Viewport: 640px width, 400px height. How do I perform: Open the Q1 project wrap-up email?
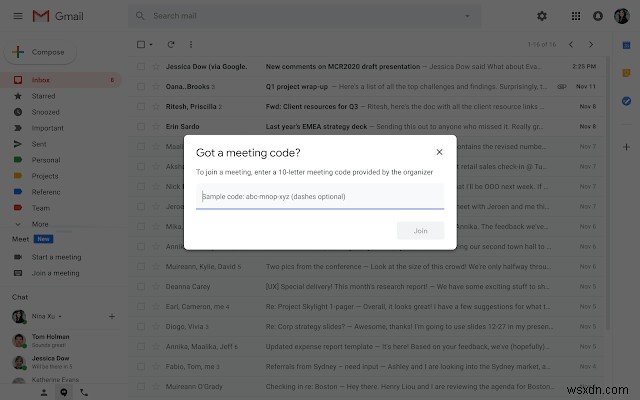click(x=367, y=87)
